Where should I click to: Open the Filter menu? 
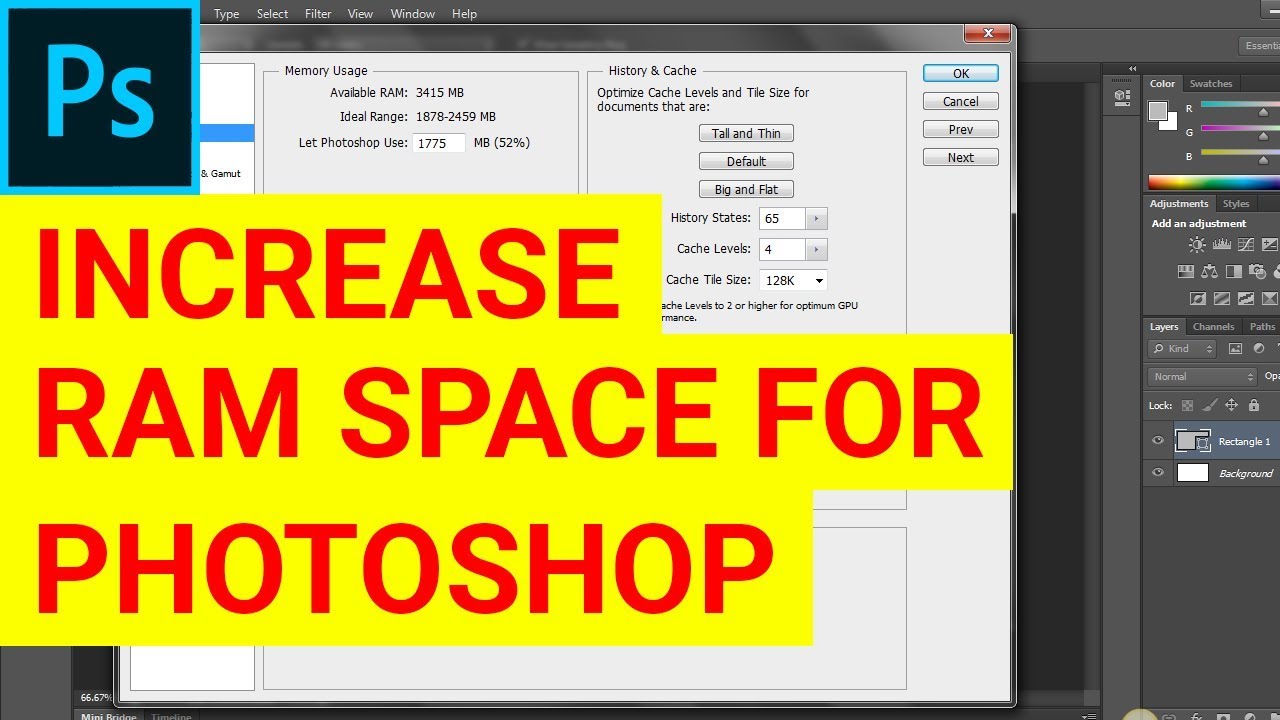[318, 14]
